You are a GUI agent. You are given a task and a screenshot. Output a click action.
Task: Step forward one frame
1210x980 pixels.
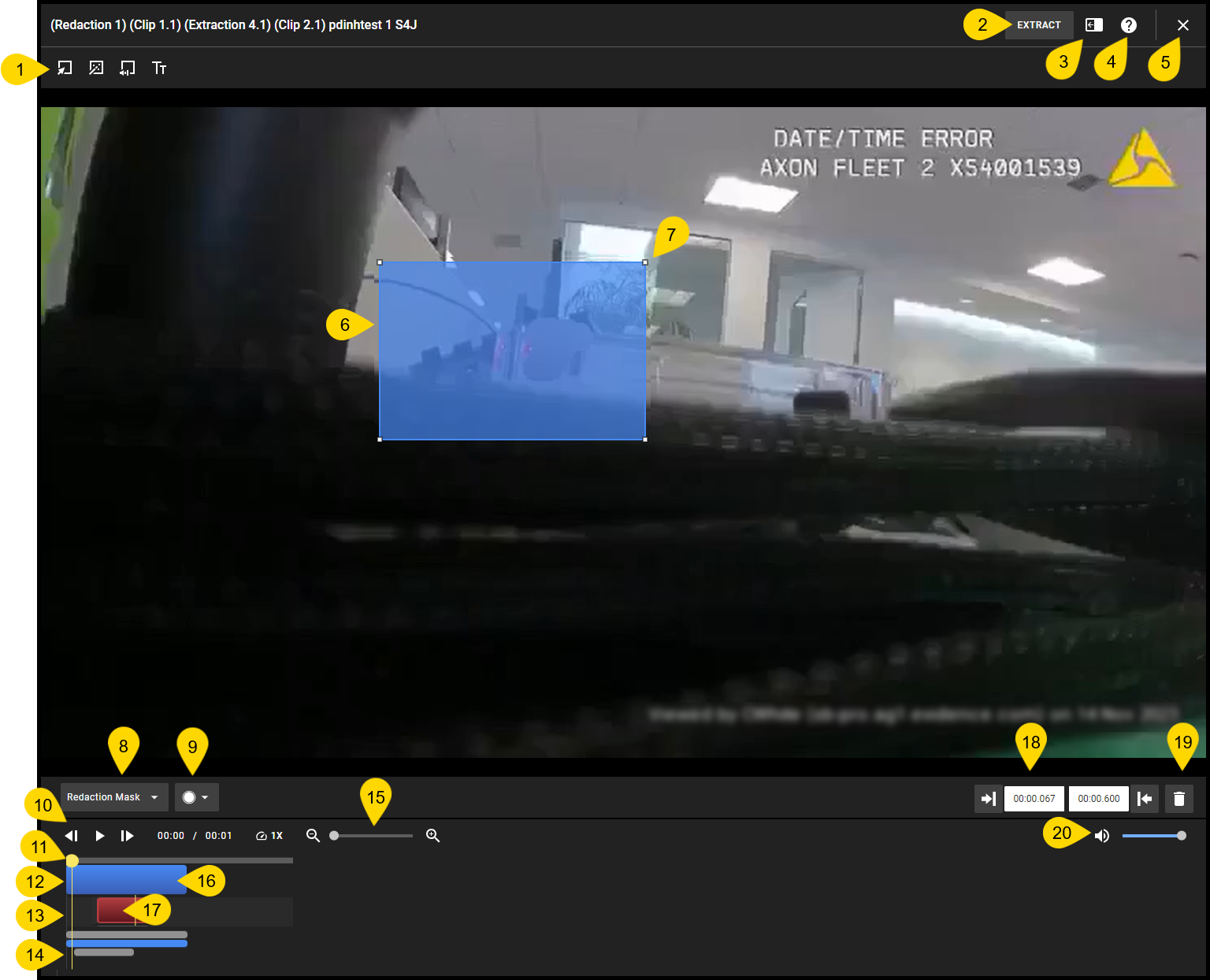click(128, 835)
